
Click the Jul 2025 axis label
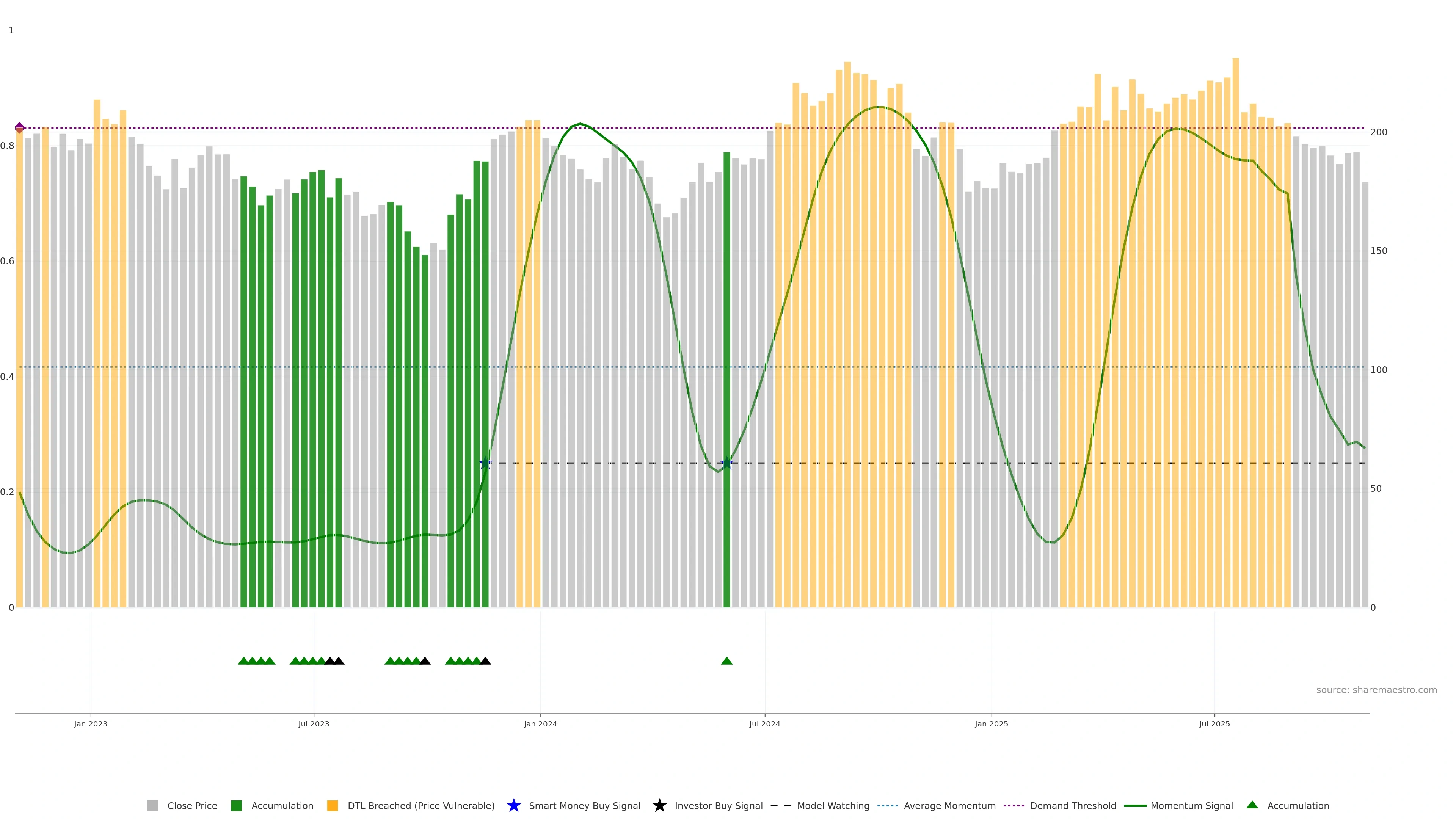click(x=1214, y=723)
